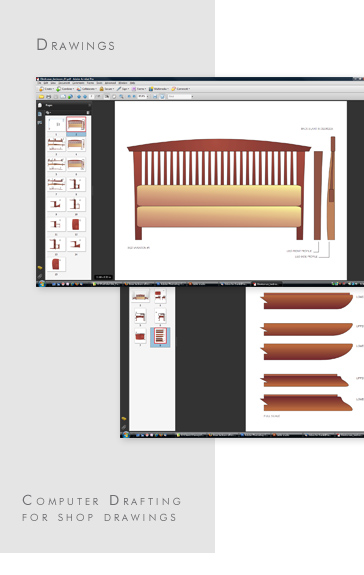Image resolution: width=364 pixels, height=575 pixels.
Task: Select the Marquee Zoom magnifier tool
Action: pos(121,97)
